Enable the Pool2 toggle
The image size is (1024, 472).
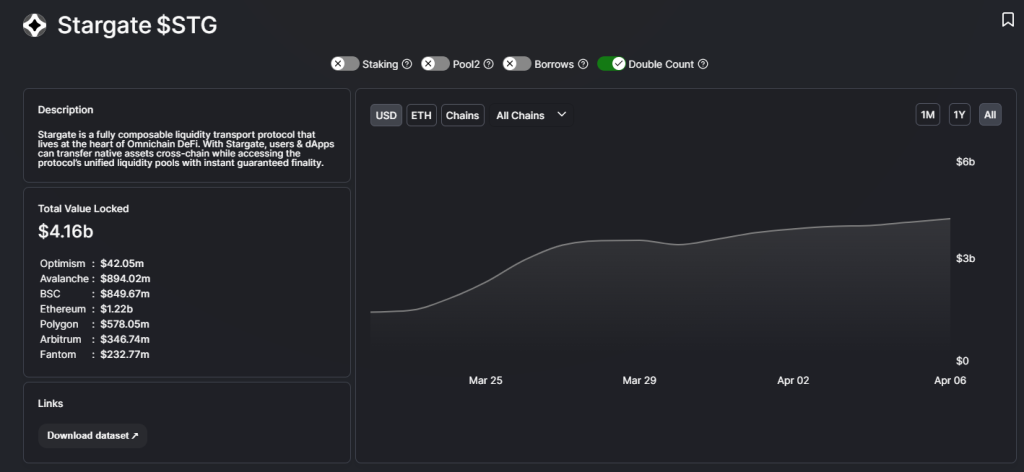pos(435,64)
